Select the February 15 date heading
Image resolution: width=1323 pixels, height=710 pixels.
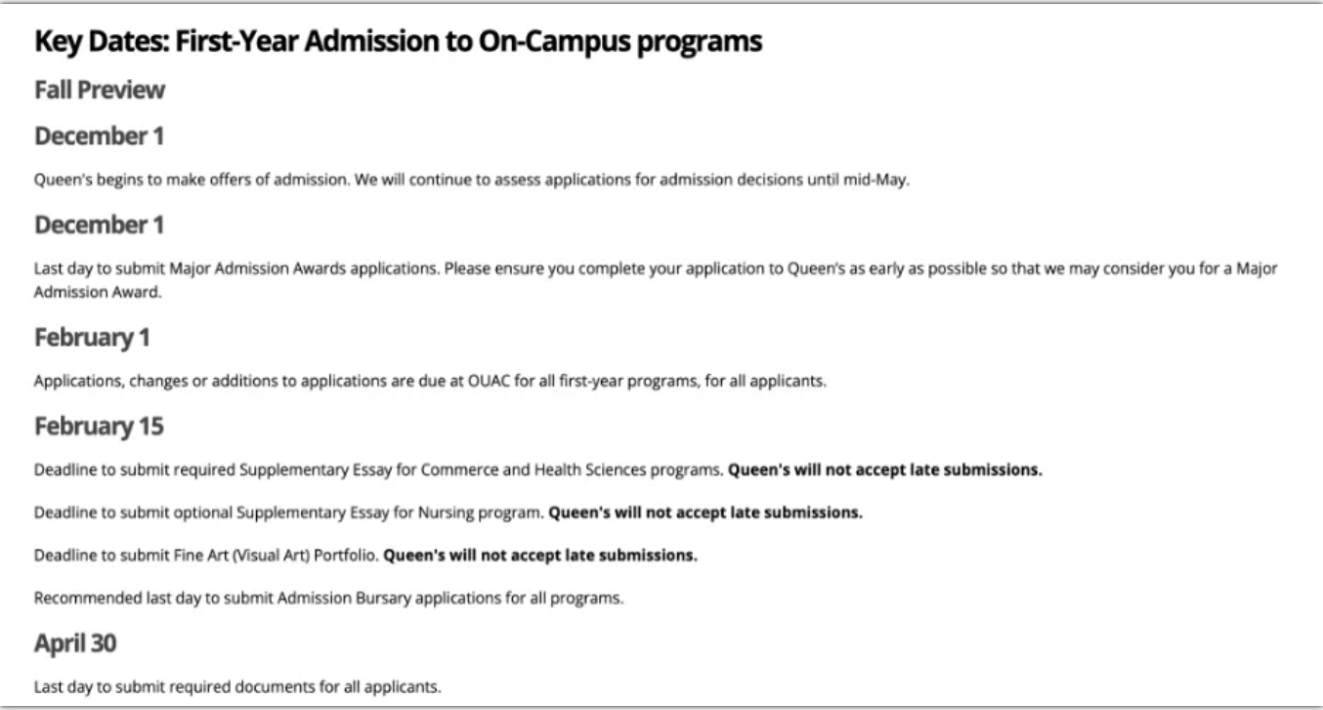pos(99,427)
